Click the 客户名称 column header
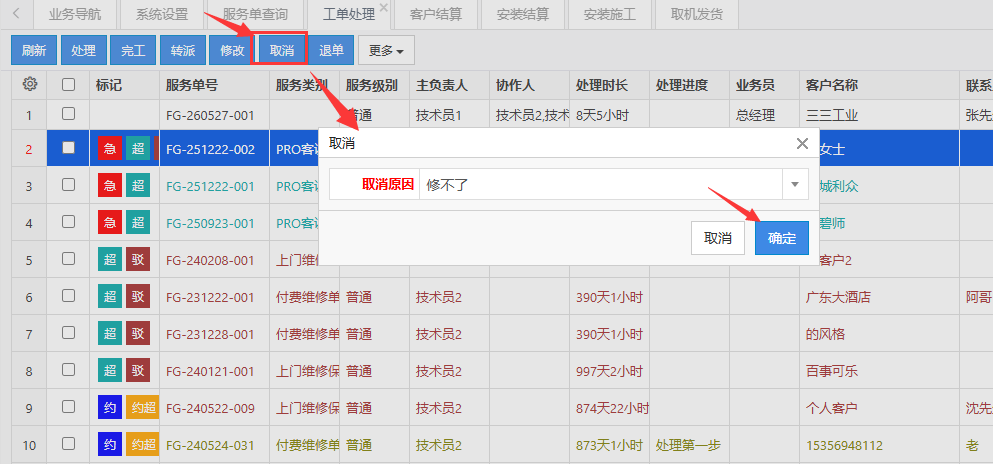Image resolution: width=993 pixels, height=464 pixels. point(879,85)
